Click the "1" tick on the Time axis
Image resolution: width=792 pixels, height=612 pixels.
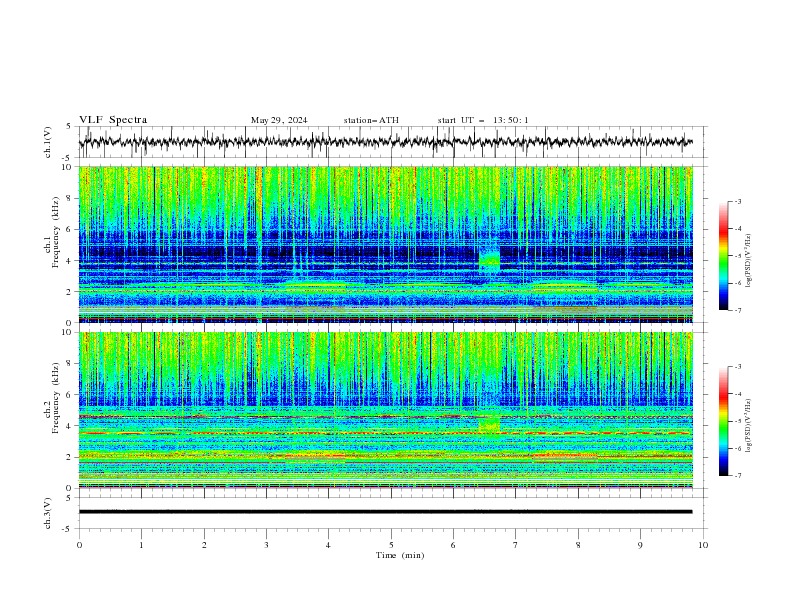coord(141,545)
